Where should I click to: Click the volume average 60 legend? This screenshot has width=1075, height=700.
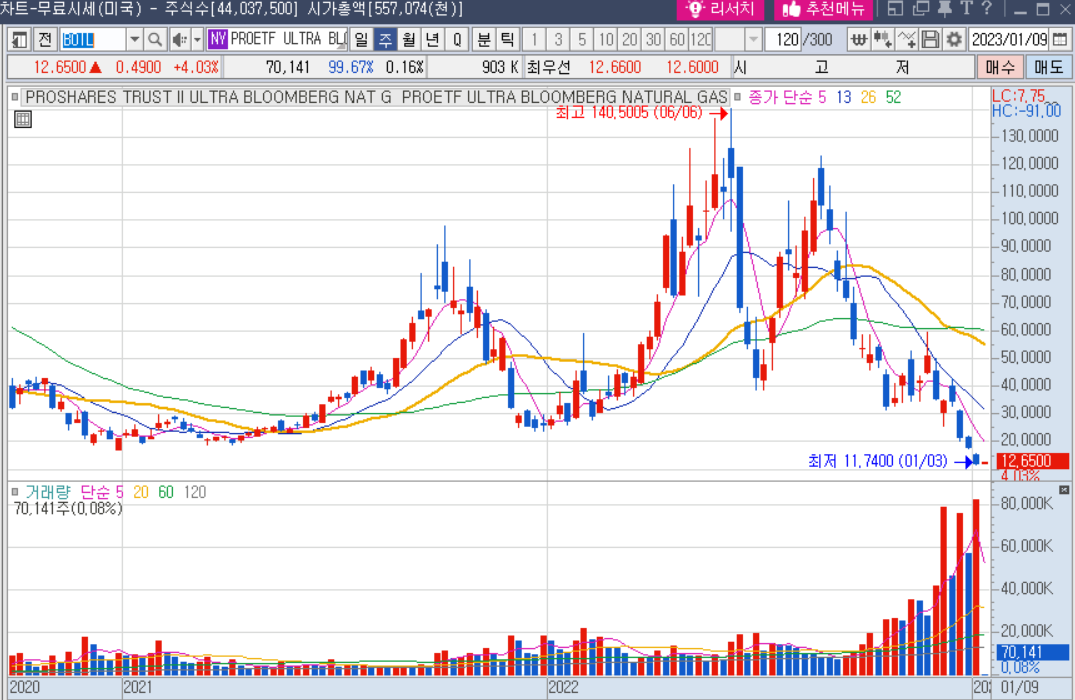(166, 492)
